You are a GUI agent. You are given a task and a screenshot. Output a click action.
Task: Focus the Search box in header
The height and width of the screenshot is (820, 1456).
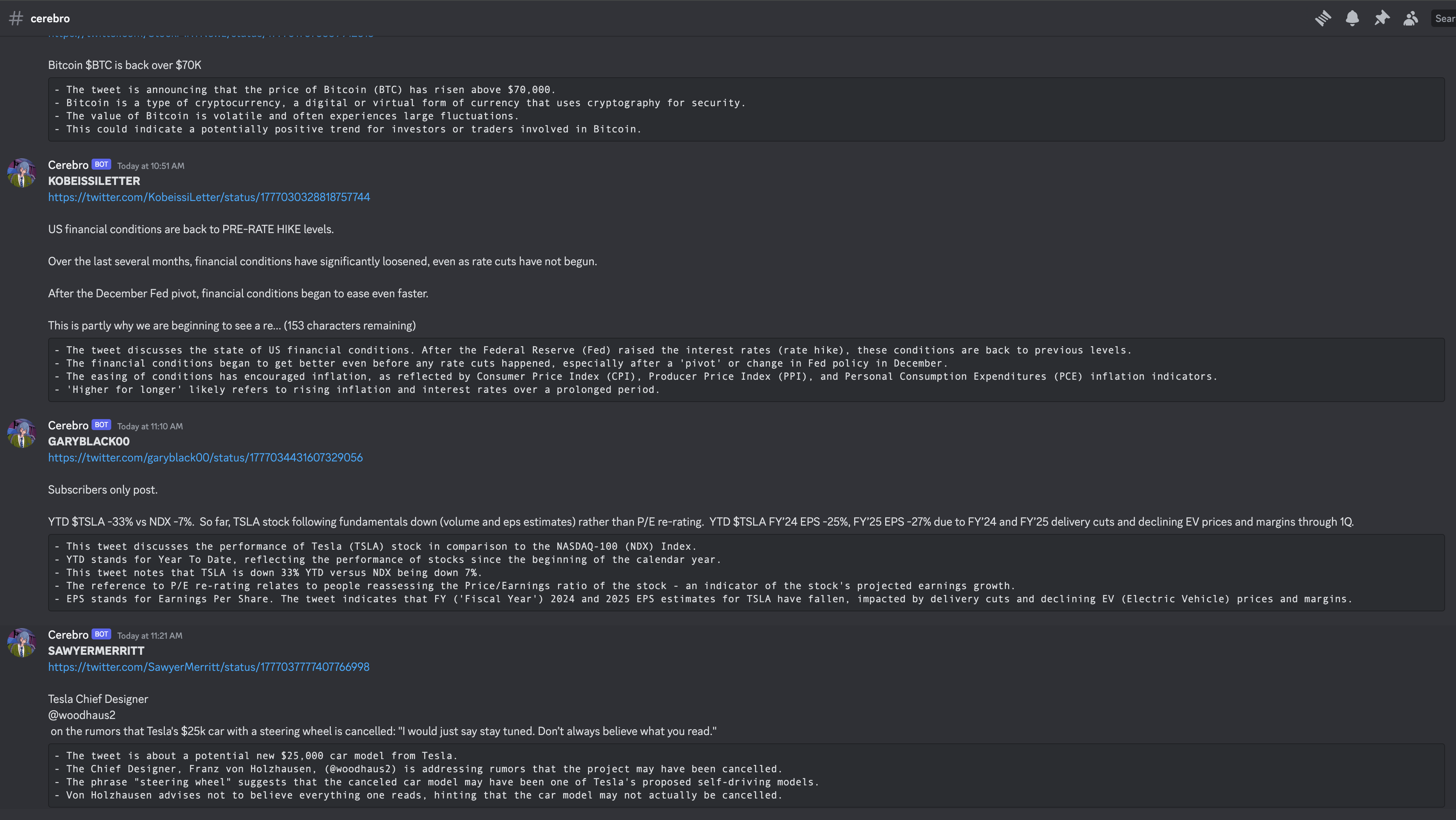coord(1444,18)
